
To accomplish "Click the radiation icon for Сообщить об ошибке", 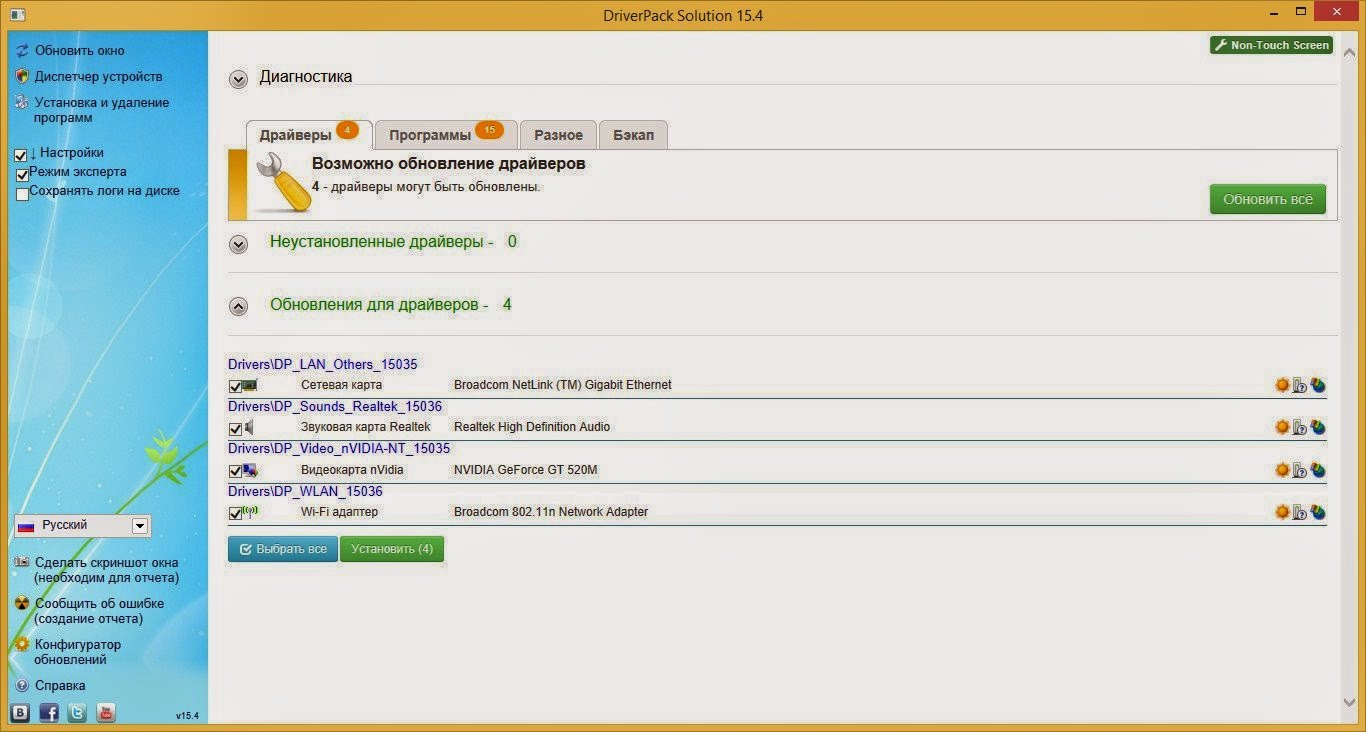I will coord(22,603).
